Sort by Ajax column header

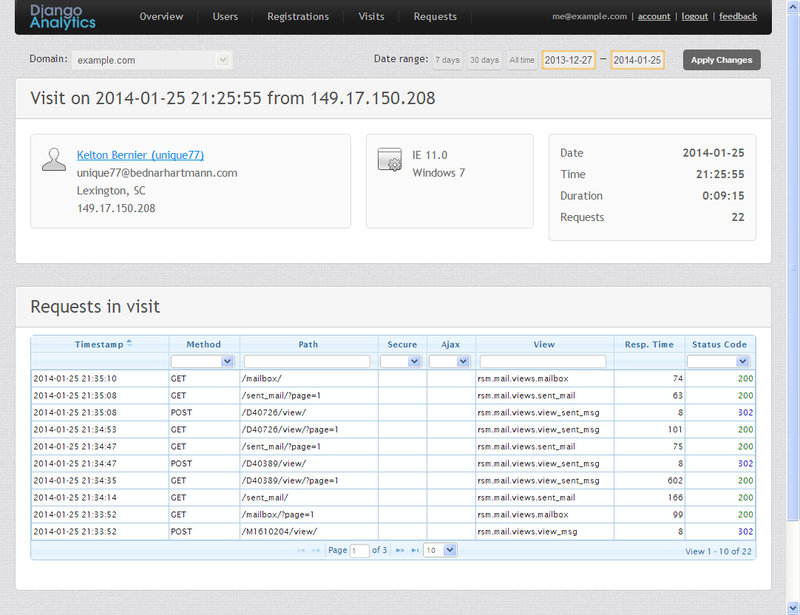[x=451, y=345]
